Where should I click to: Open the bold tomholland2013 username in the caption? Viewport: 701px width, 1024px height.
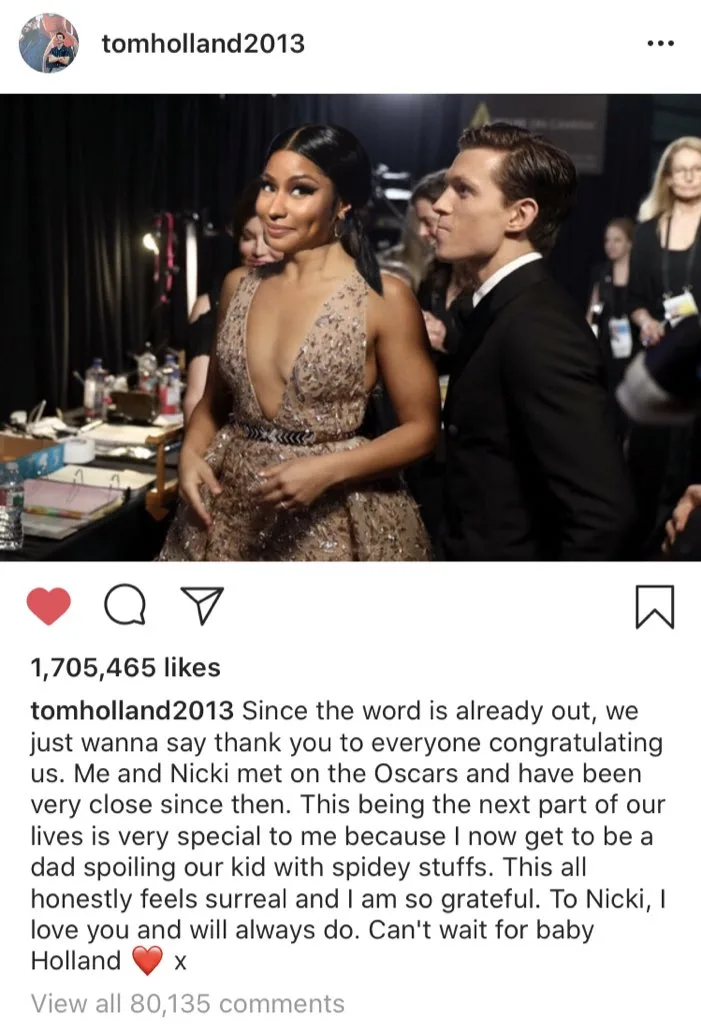[x=132, y=711]
